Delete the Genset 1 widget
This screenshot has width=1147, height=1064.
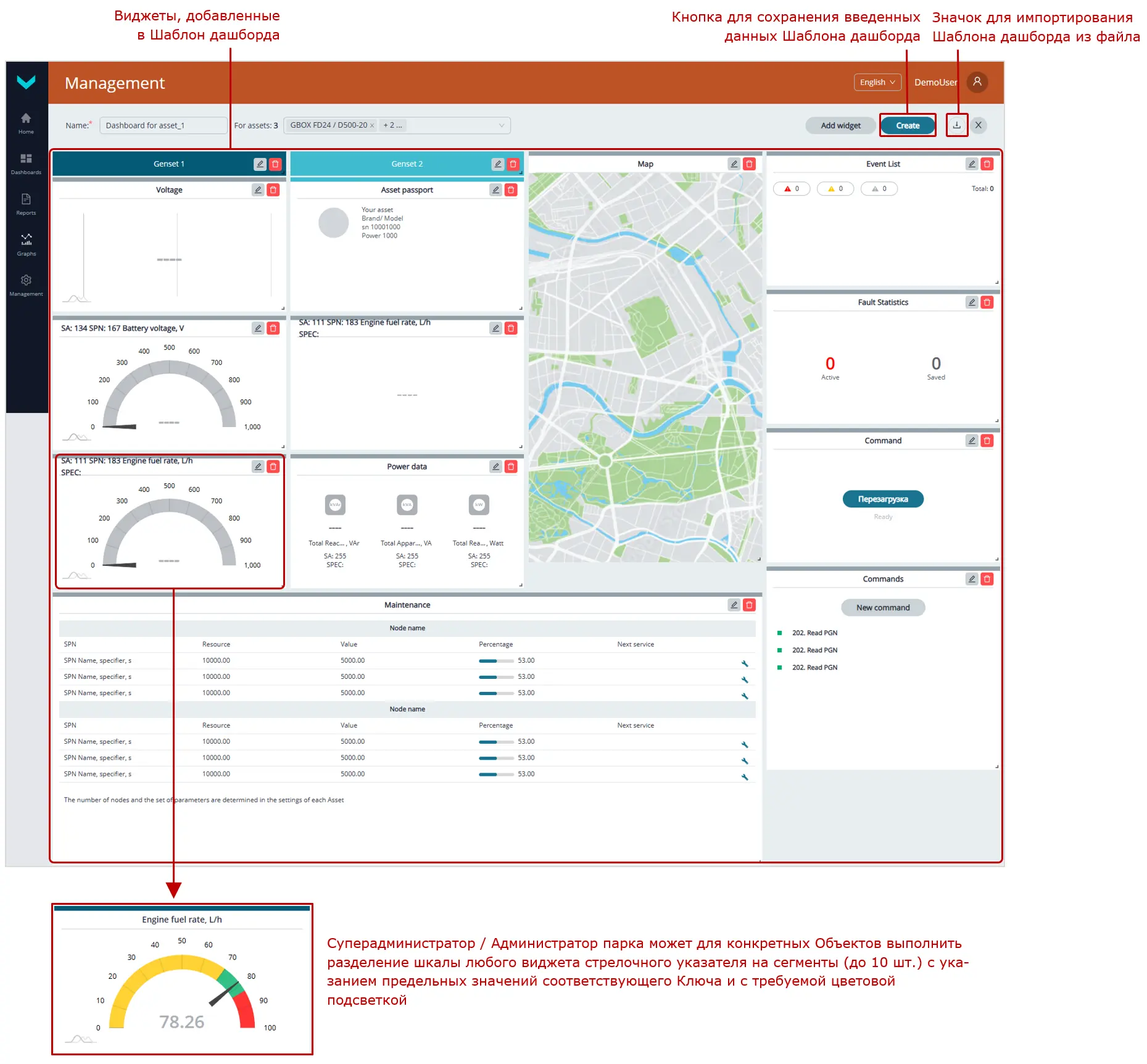[x=275, y=164]
